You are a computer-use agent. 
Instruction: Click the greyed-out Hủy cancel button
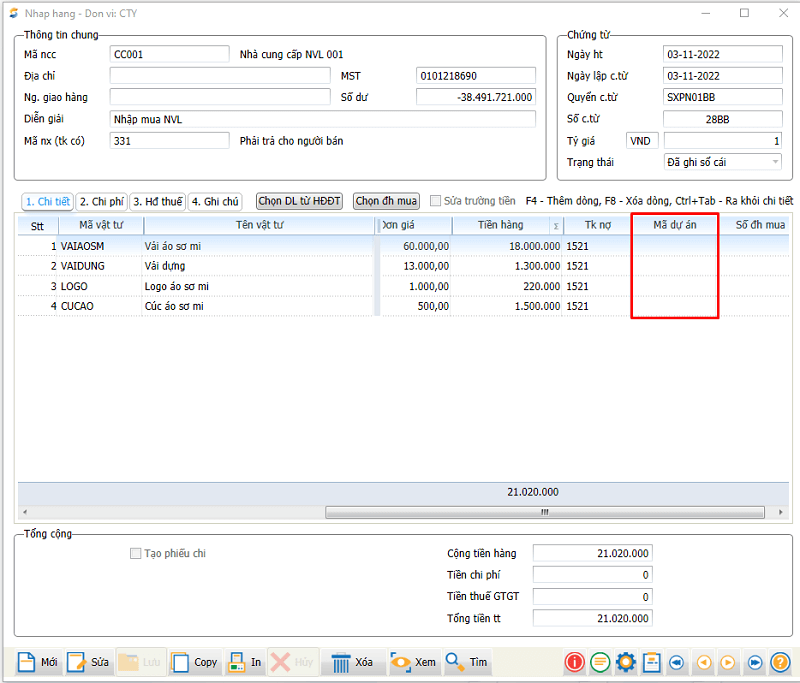click(x=293, y=662)
